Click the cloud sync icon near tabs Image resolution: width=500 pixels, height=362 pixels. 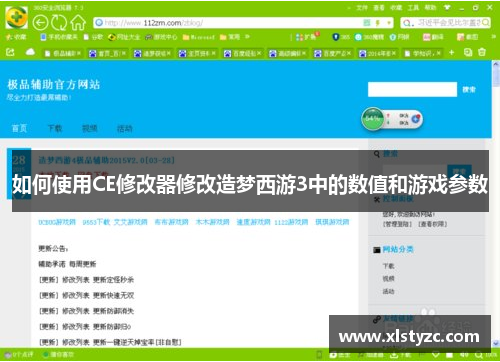click(30, 52)
